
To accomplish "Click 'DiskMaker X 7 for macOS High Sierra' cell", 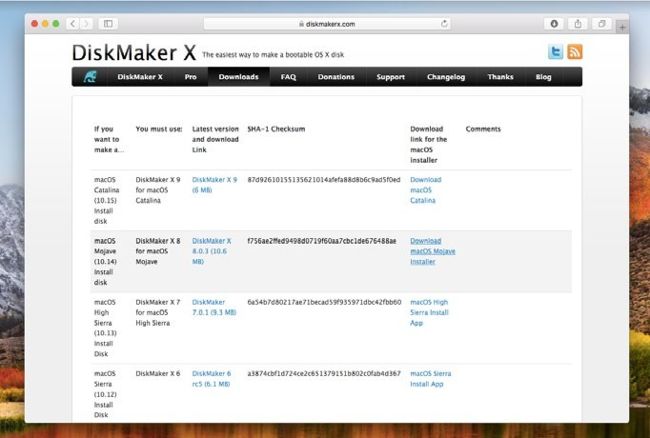I will click(158, 312).
